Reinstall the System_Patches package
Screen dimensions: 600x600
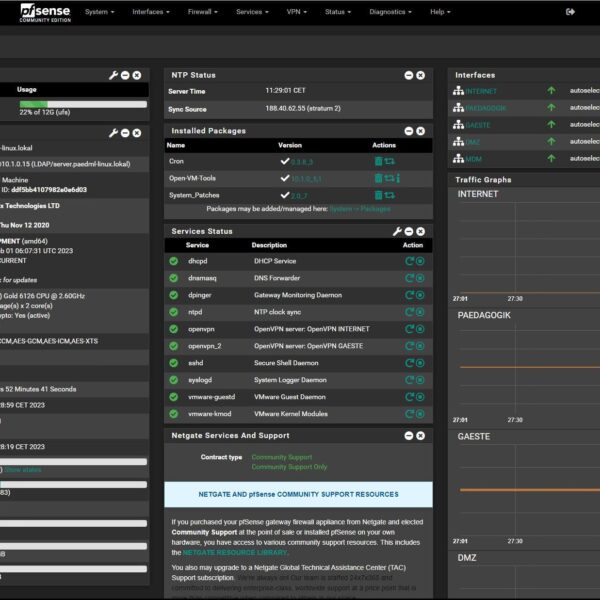(x=390, y=196)
